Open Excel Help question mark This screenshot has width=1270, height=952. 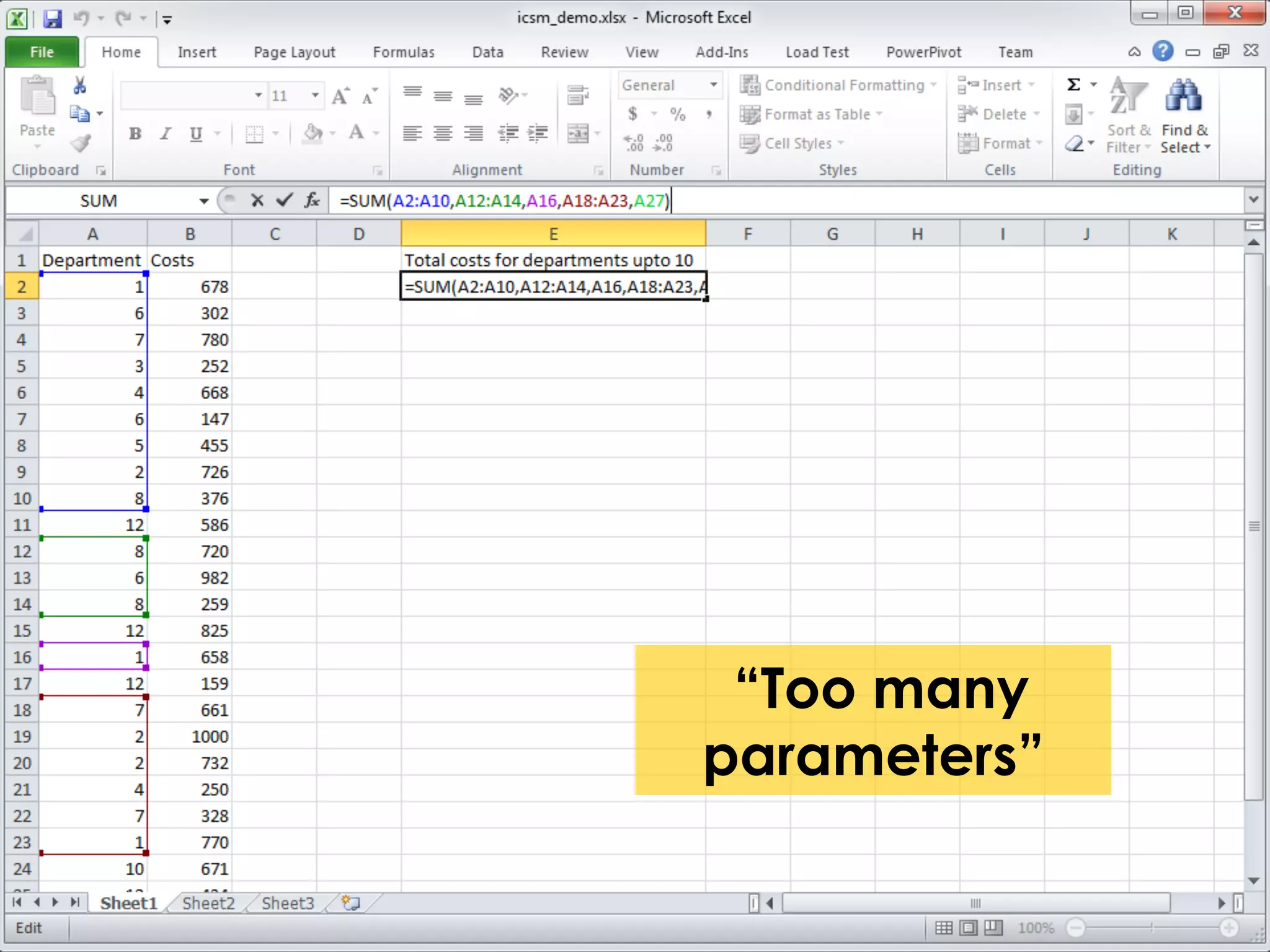click(1163, 51)
